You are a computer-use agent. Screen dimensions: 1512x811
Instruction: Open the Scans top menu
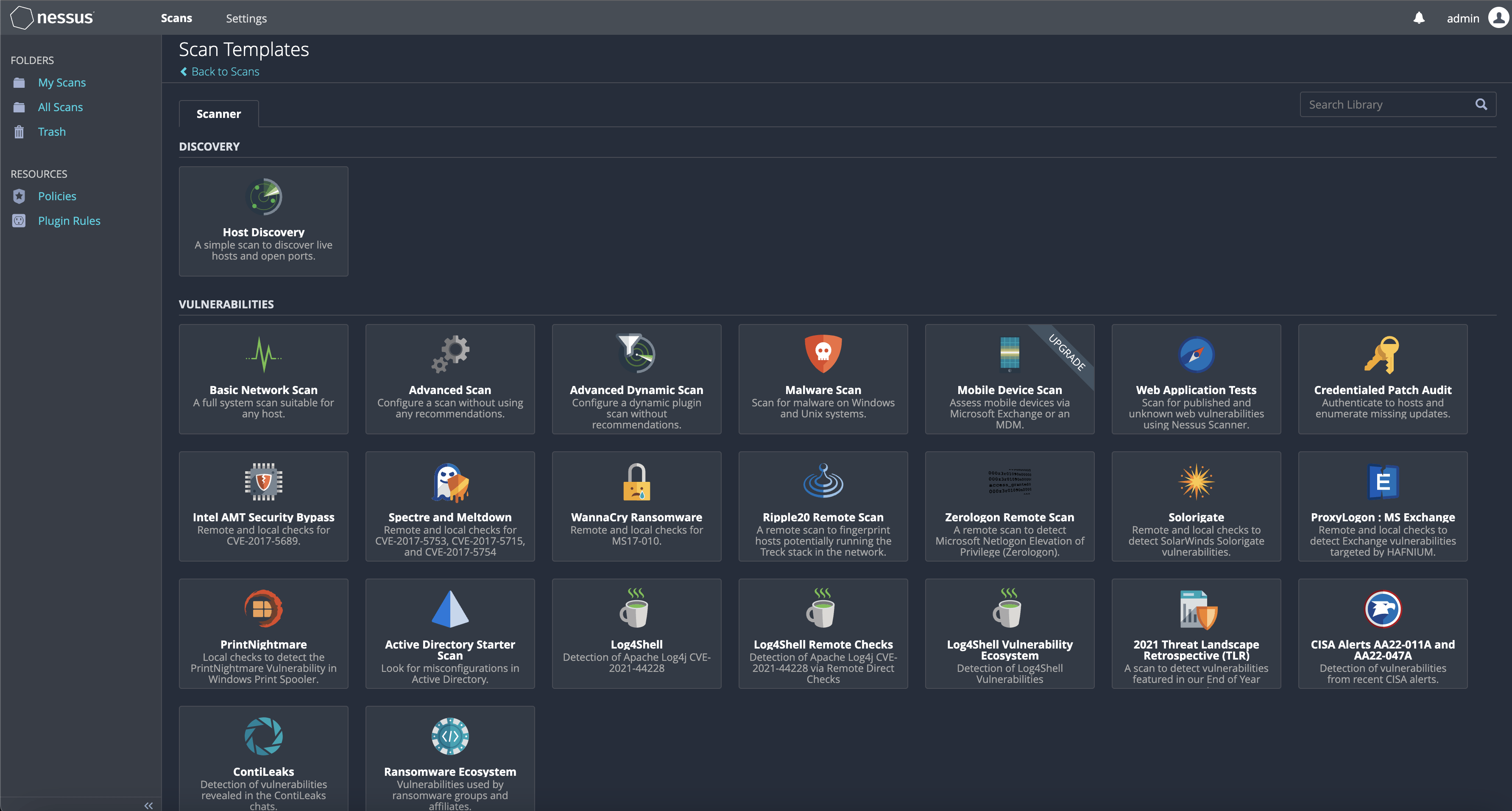point(176,18)
